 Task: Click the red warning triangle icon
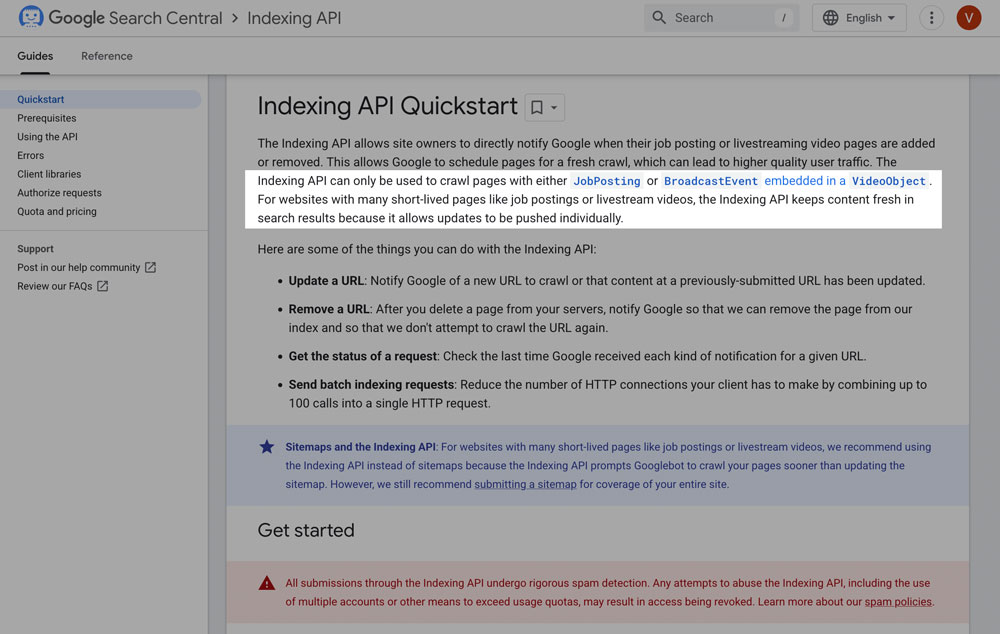coord(267,583)
